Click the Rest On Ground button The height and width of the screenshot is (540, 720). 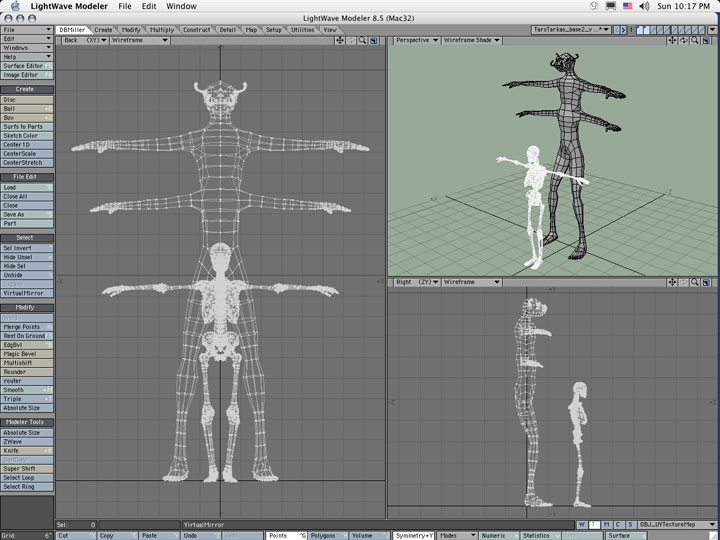(27, 336)
